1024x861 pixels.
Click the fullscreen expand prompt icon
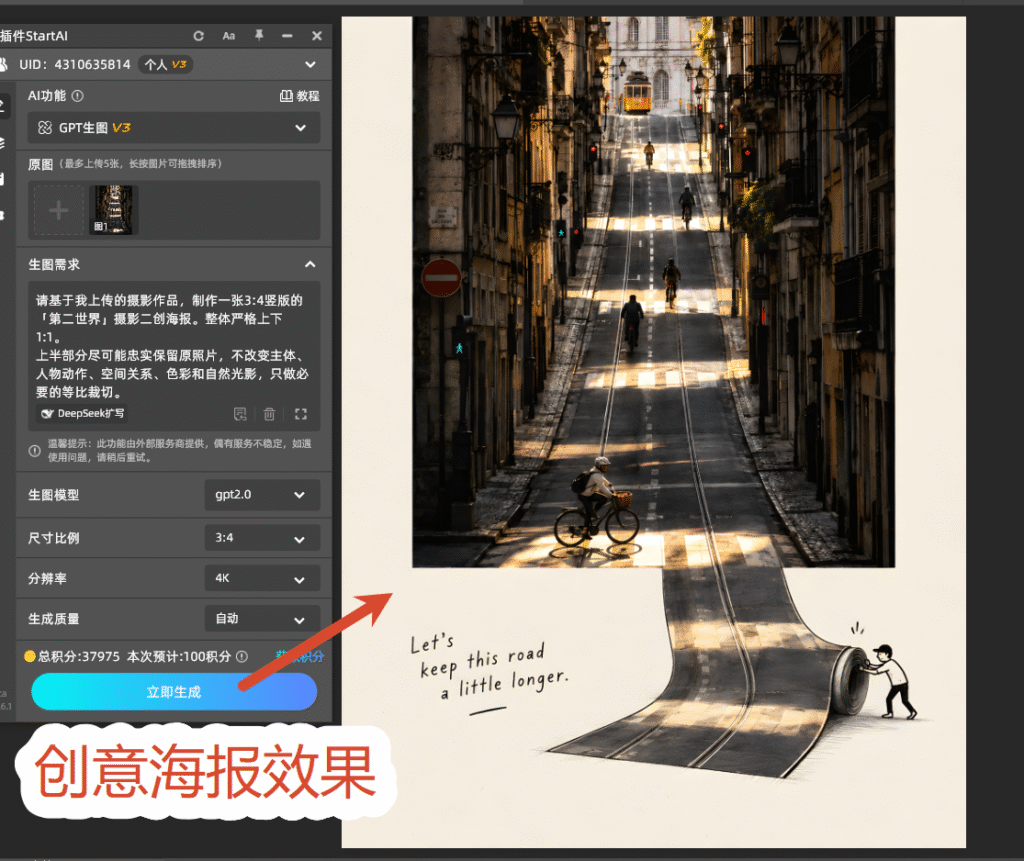click(300, 414)
